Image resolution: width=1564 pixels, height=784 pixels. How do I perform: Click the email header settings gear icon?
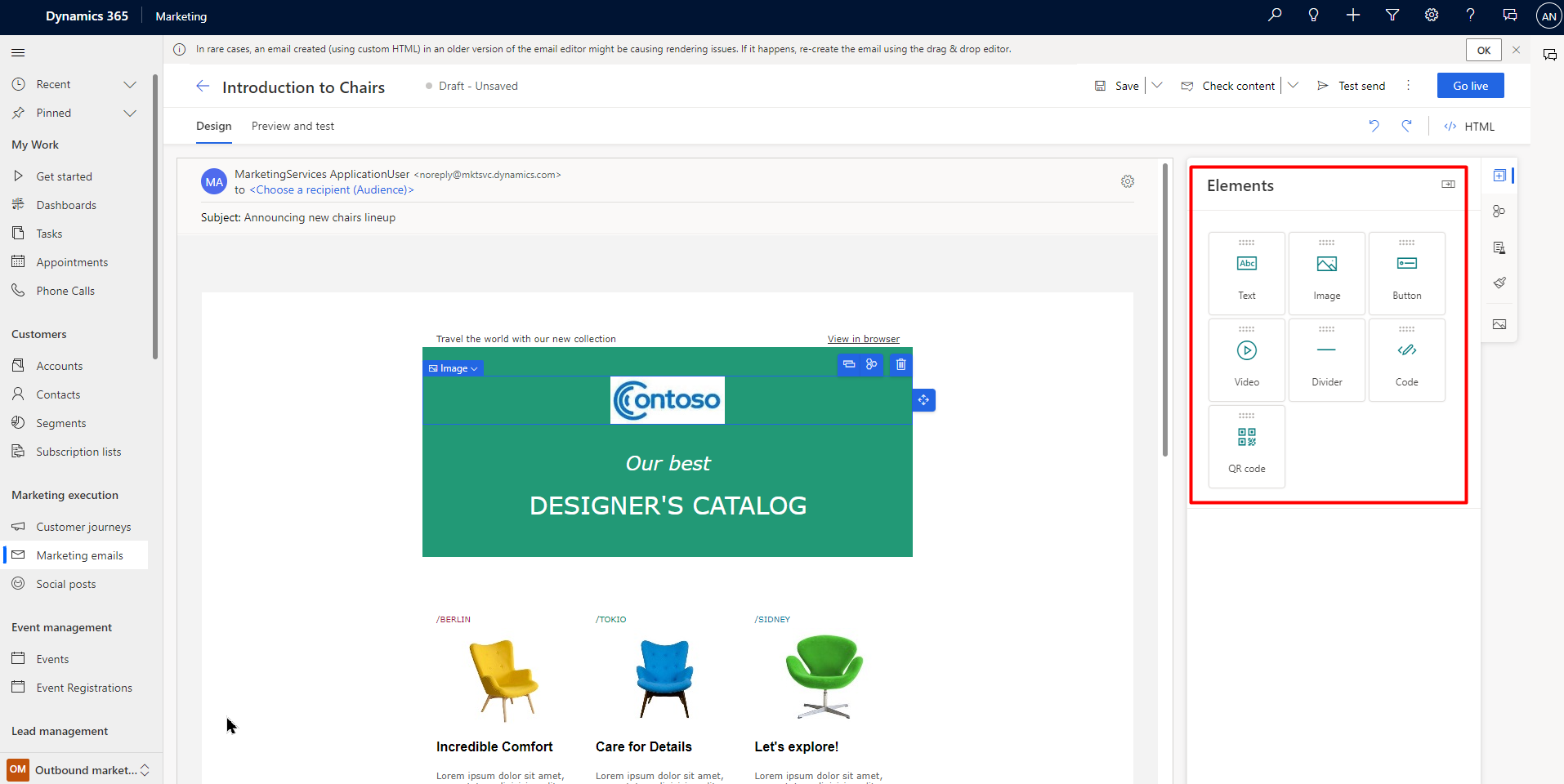tap(1128, 181)
